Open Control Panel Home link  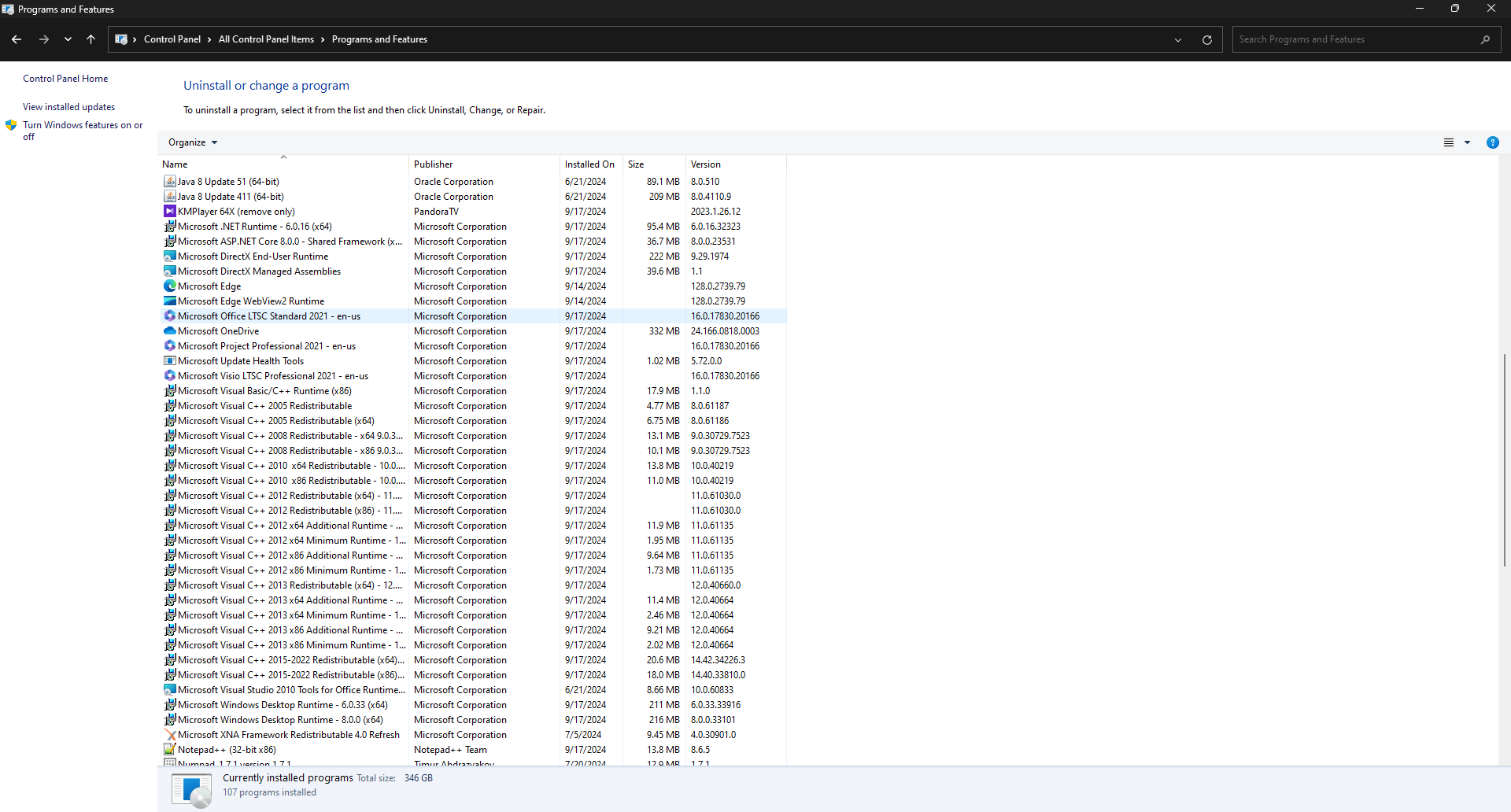point(65,79)
